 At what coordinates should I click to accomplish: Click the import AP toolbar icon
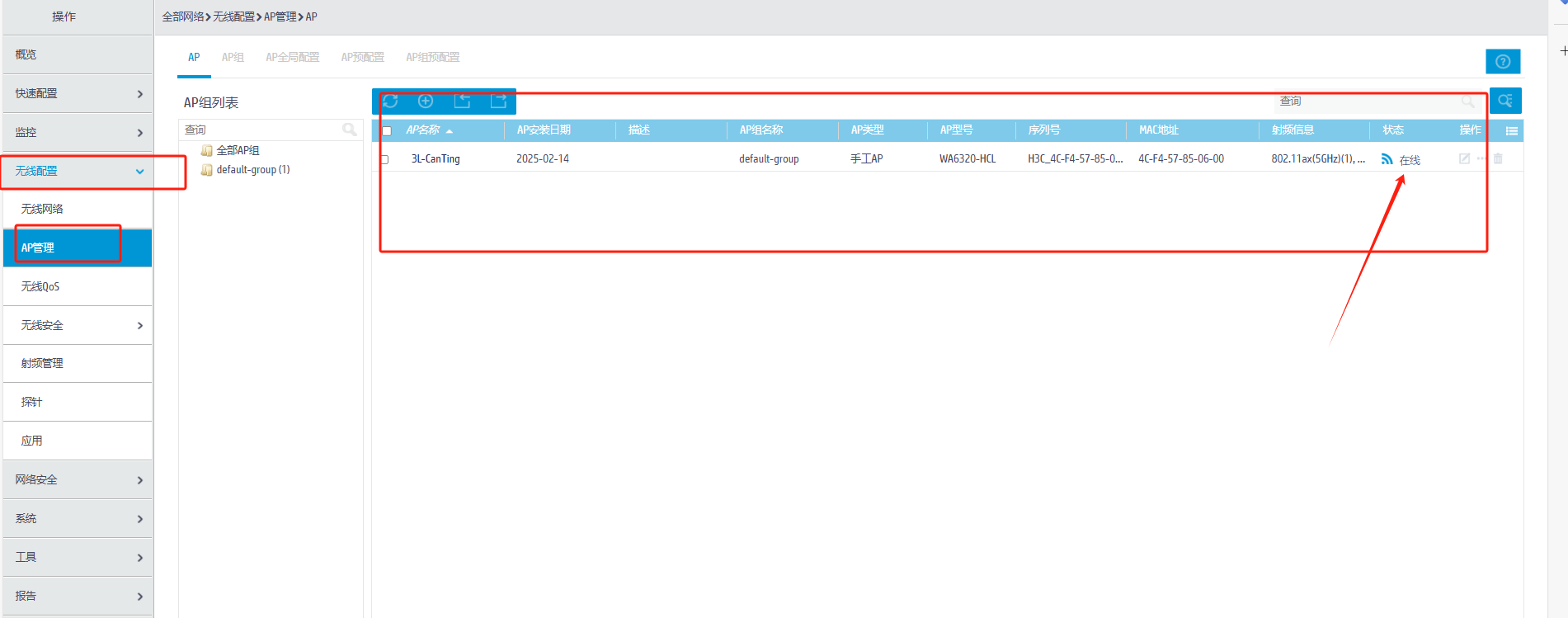pos(462,101)
